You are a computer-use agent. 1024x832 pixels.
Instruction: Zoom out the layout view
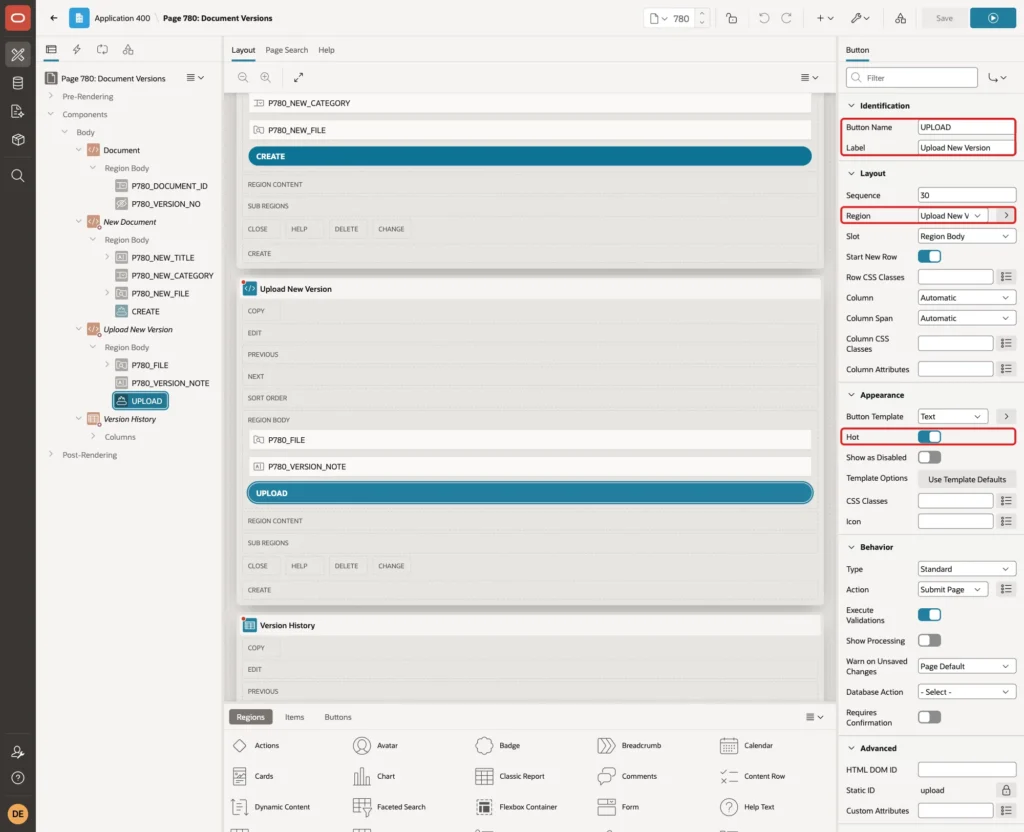tap(243, 77)
